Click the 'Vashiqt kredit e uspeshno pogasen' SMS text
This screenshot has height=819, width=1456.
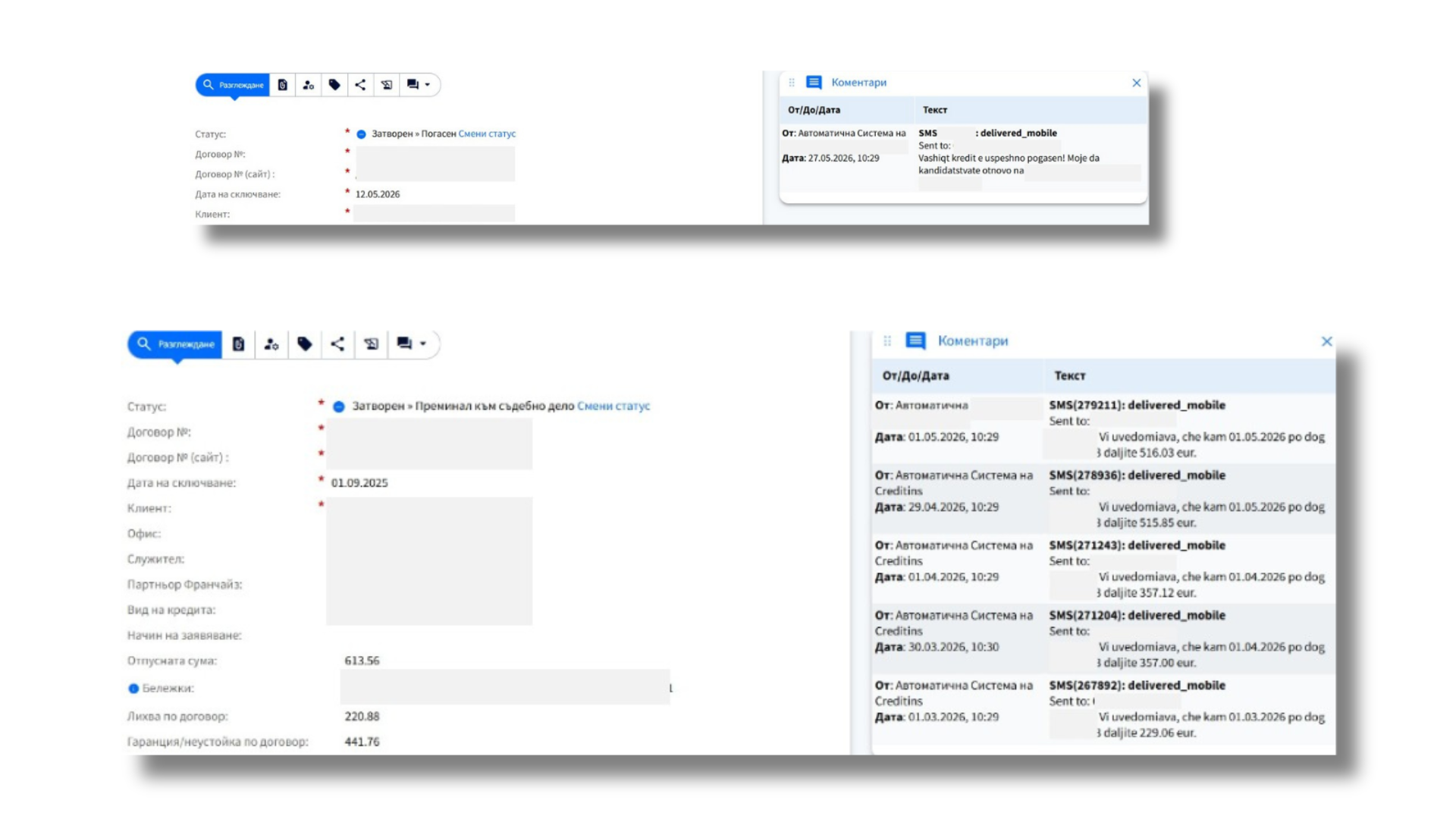1009,165
